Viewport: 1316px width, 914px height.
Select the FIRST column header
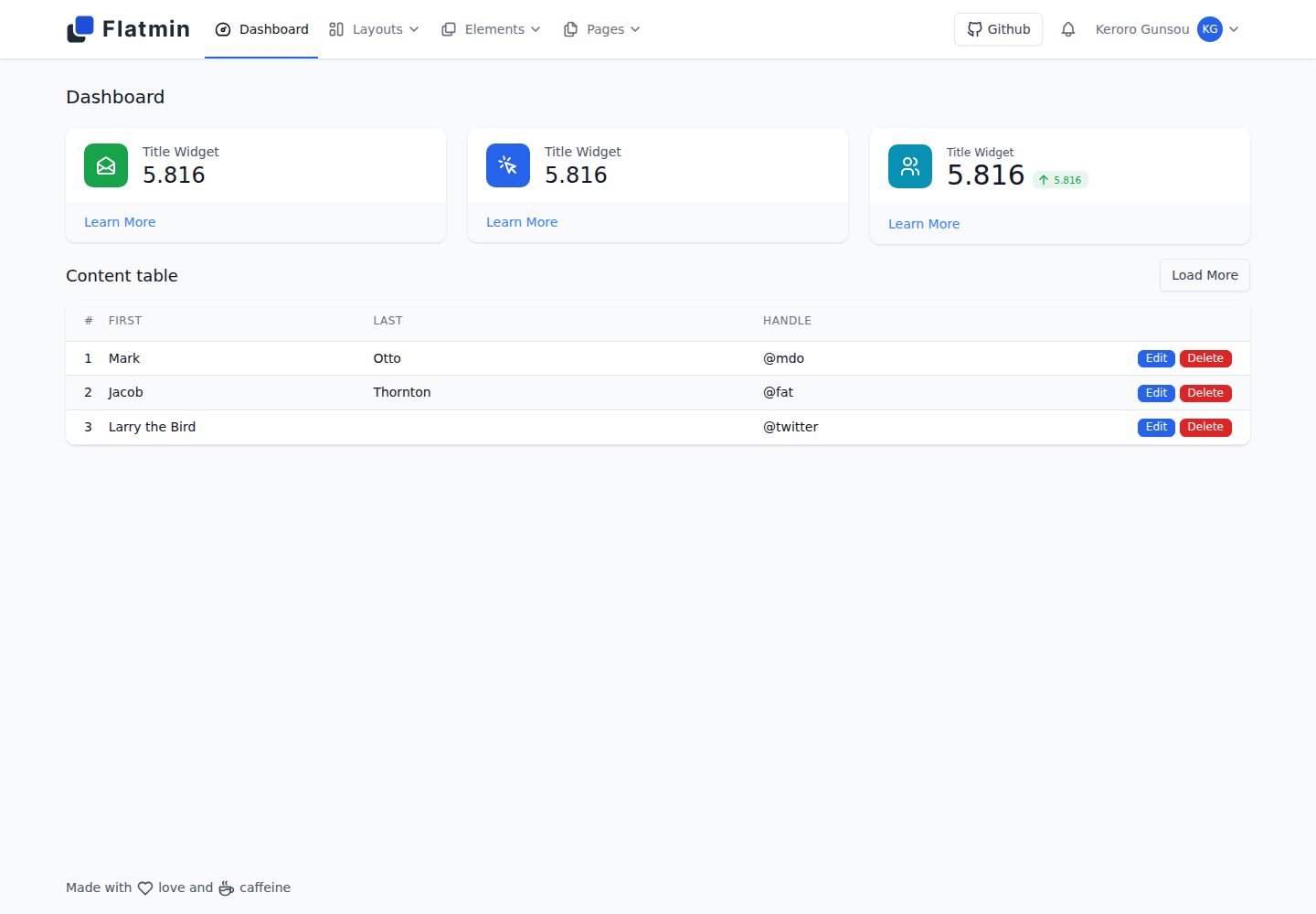(x=125, y=321)
